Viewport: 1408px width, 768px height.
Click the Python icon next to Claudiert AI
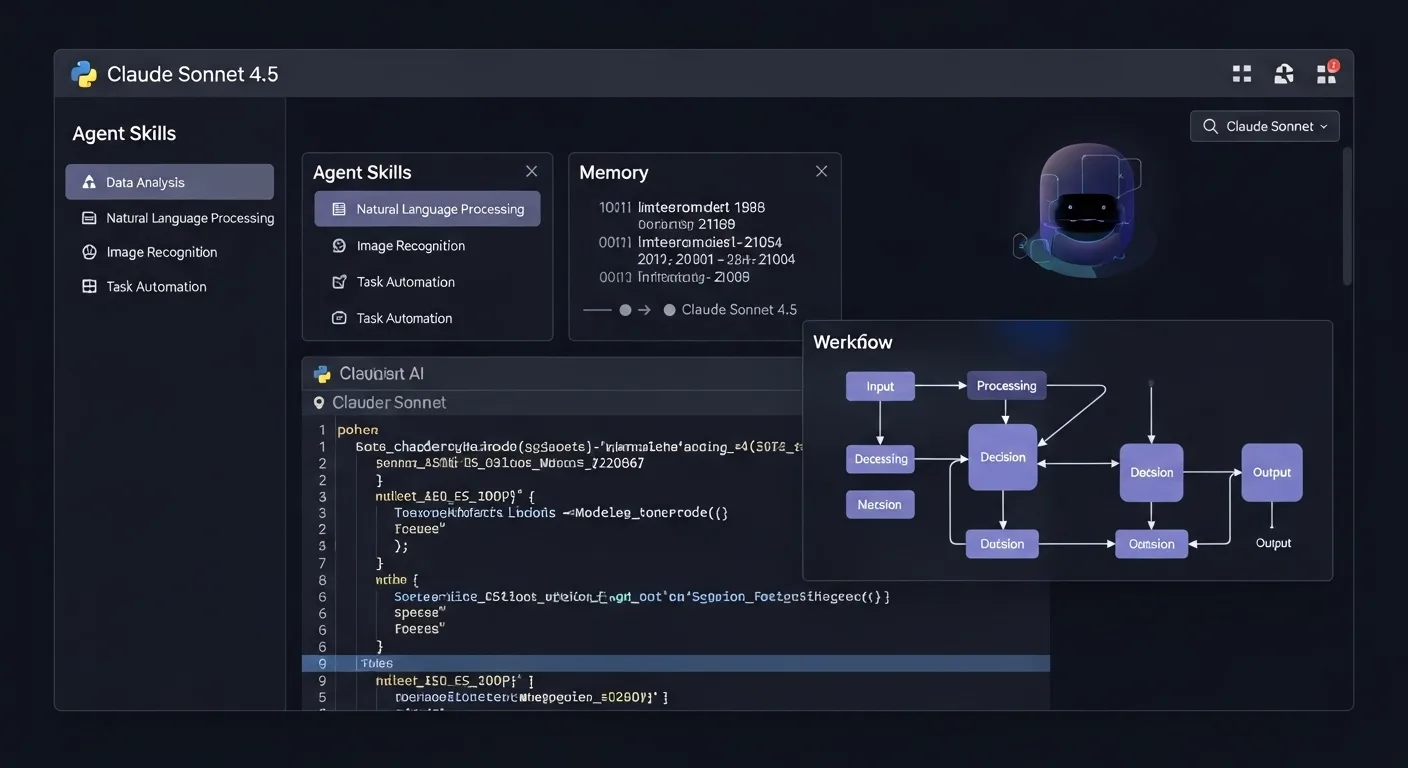[322, 374]
